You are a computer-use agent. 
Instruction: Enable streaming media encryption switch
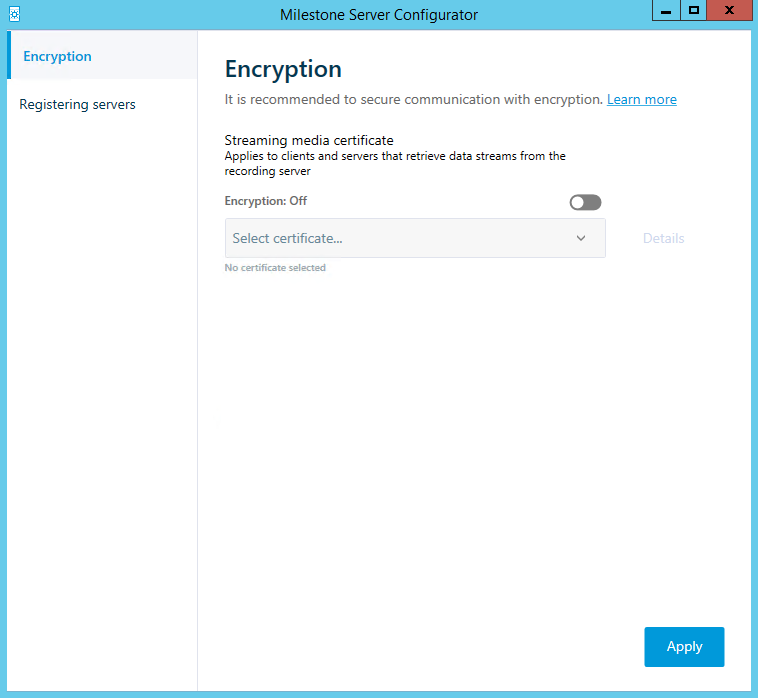coord(585,203)
